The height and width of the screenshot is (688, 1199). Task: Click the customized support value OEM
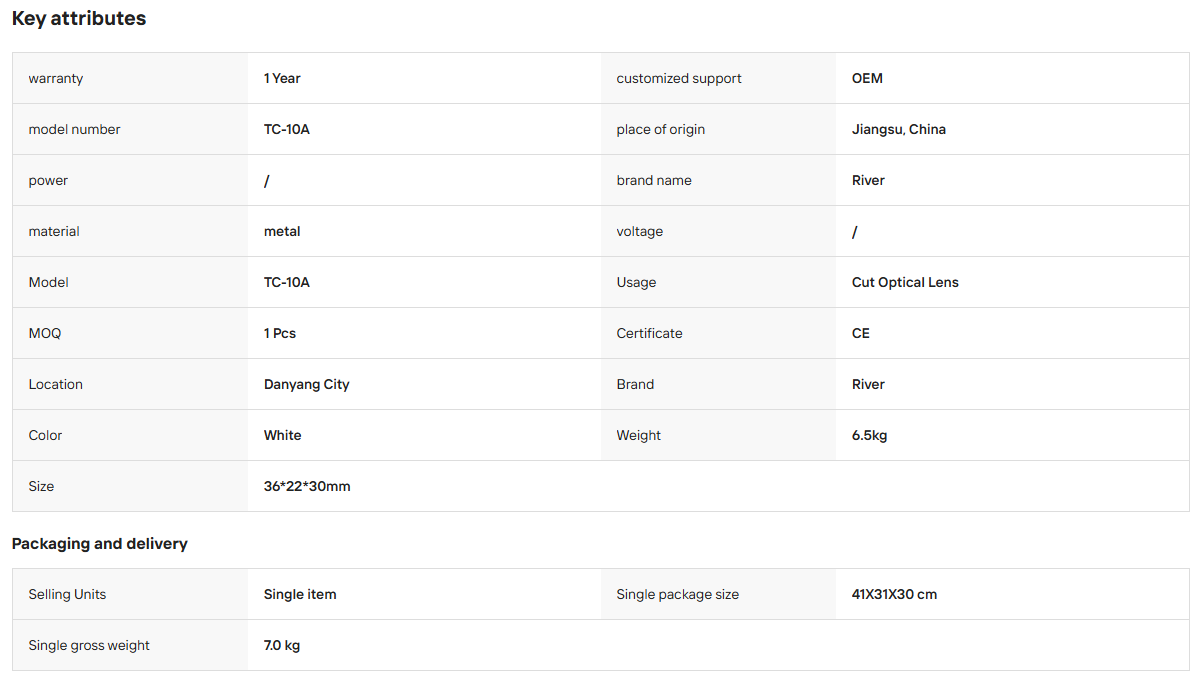tap(867, 78)
